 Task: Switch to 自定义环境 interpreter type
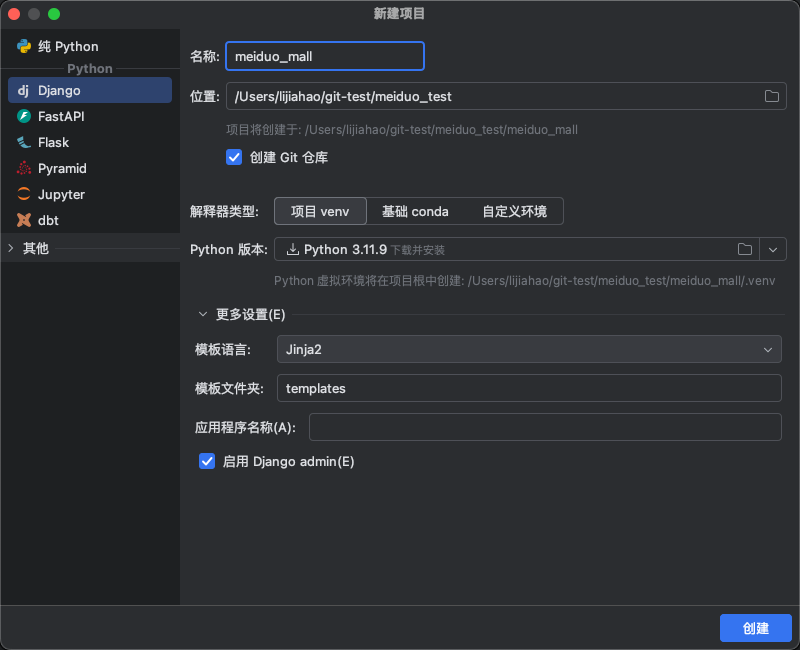pyautogui.click(x=514, y=211)
